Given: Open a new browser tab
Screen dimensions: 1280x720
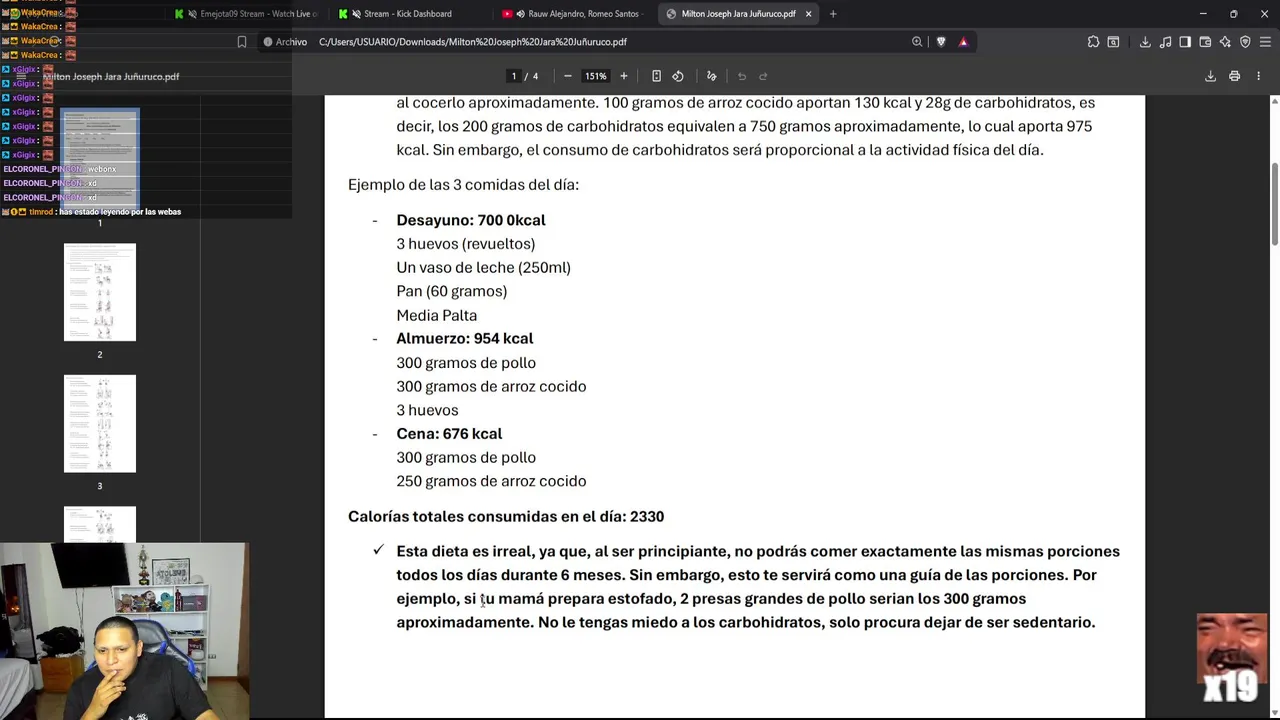Looking at the screenshot, I should [833, 14].
